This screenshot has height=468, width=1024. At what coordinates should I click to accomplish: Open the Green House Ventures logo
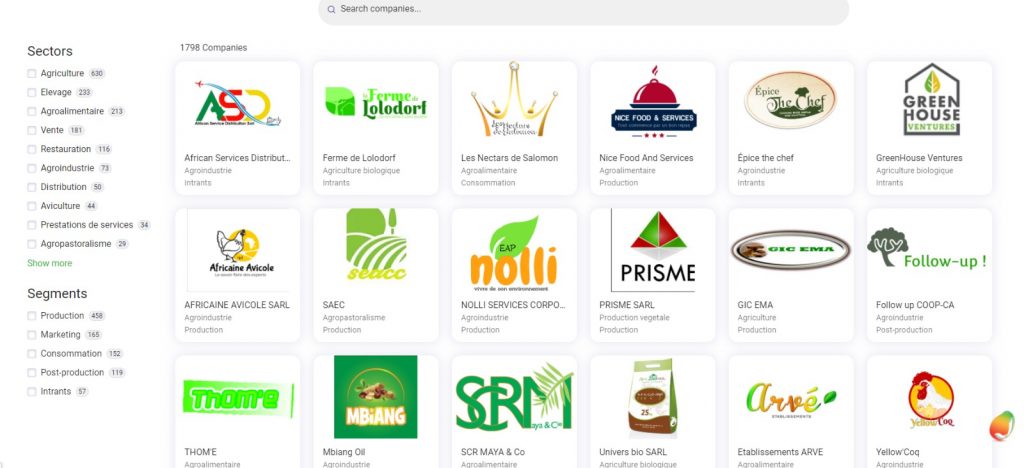point(931,99)
